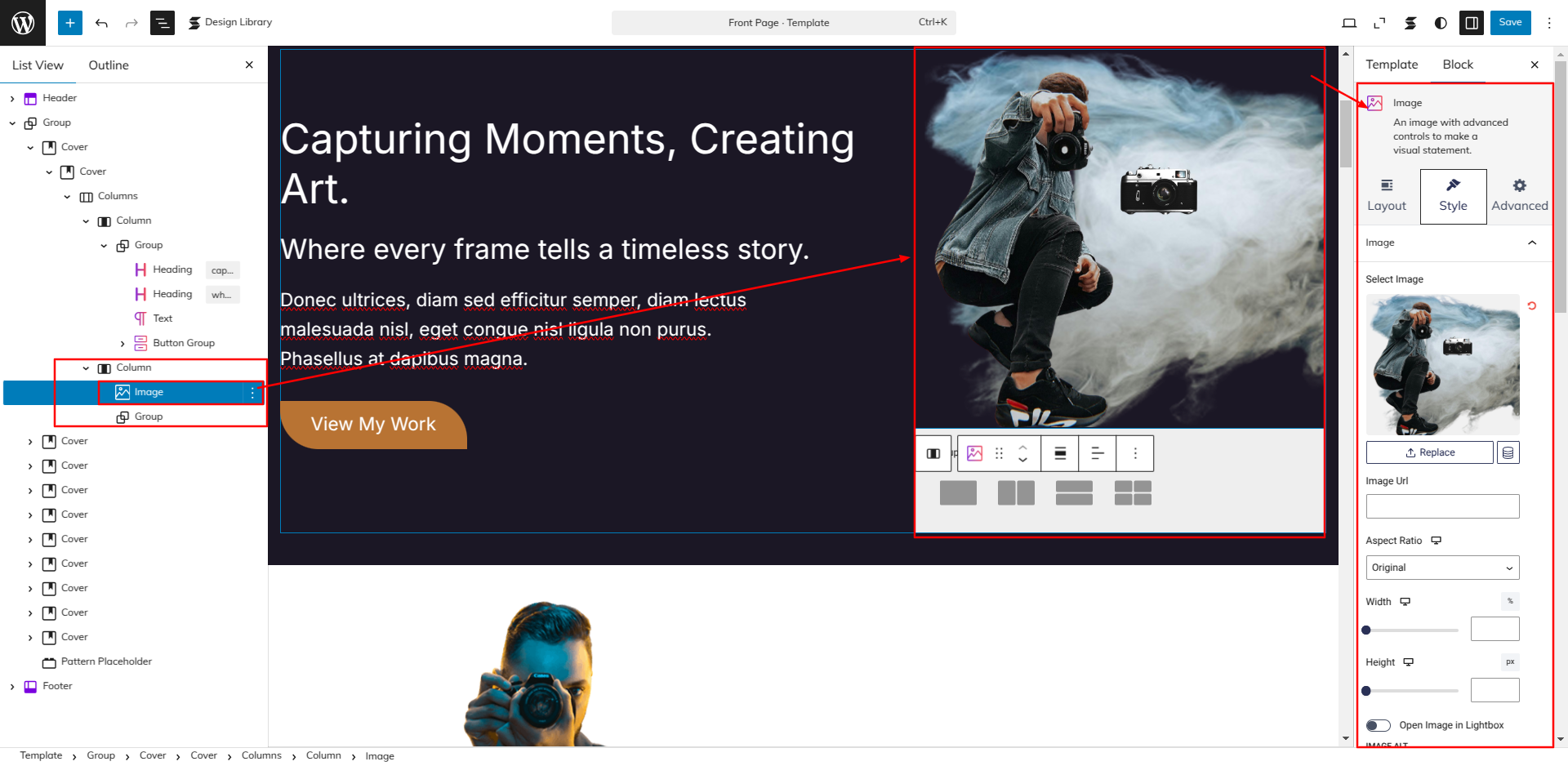Viewport: 1568px width, 766px height.
Task: Expand the Header item in list view
Action: (12, 99)
